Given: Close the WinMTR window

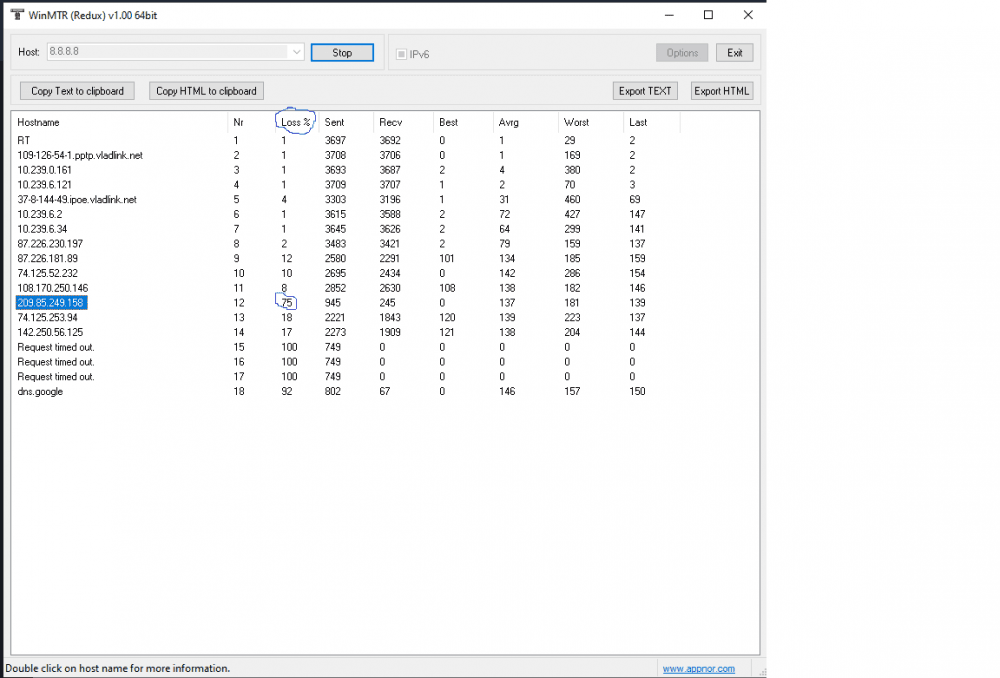Looking at the screenshot, I should [x=748, y=15].
